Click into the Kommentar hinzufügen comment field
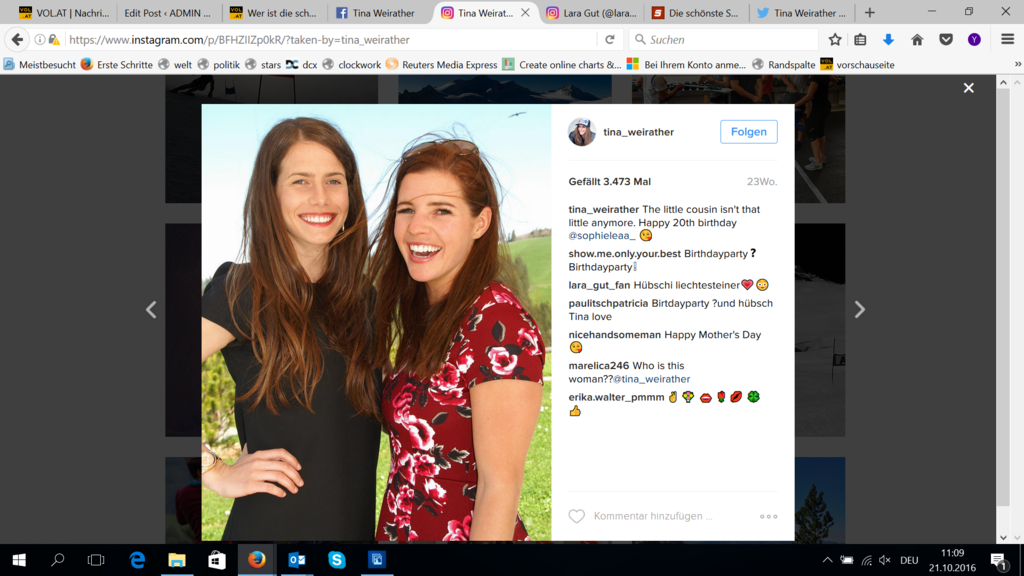The height and width of the screenshot is (576, 1024). coord(660,516)
